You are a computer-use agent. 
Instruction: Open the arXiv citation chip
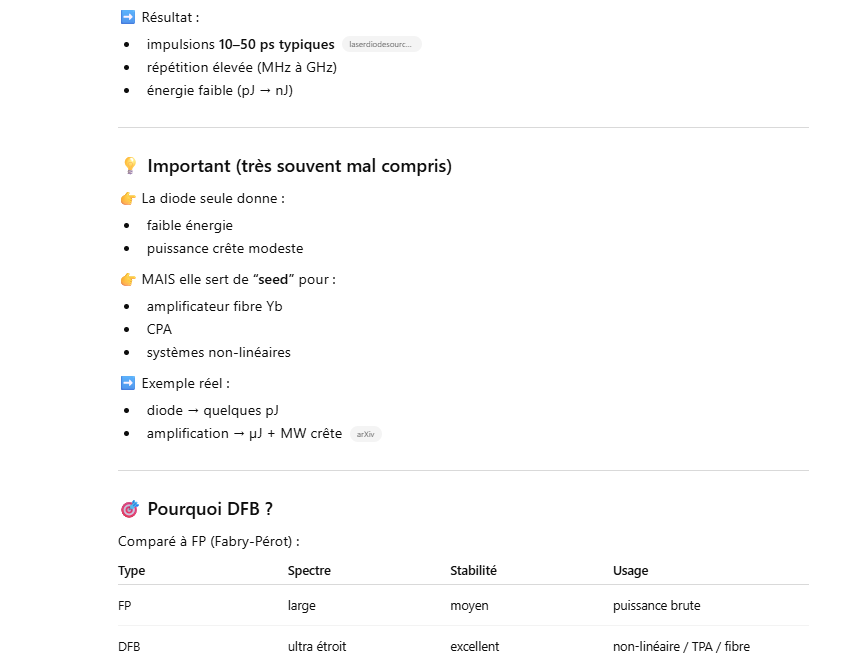366,434
